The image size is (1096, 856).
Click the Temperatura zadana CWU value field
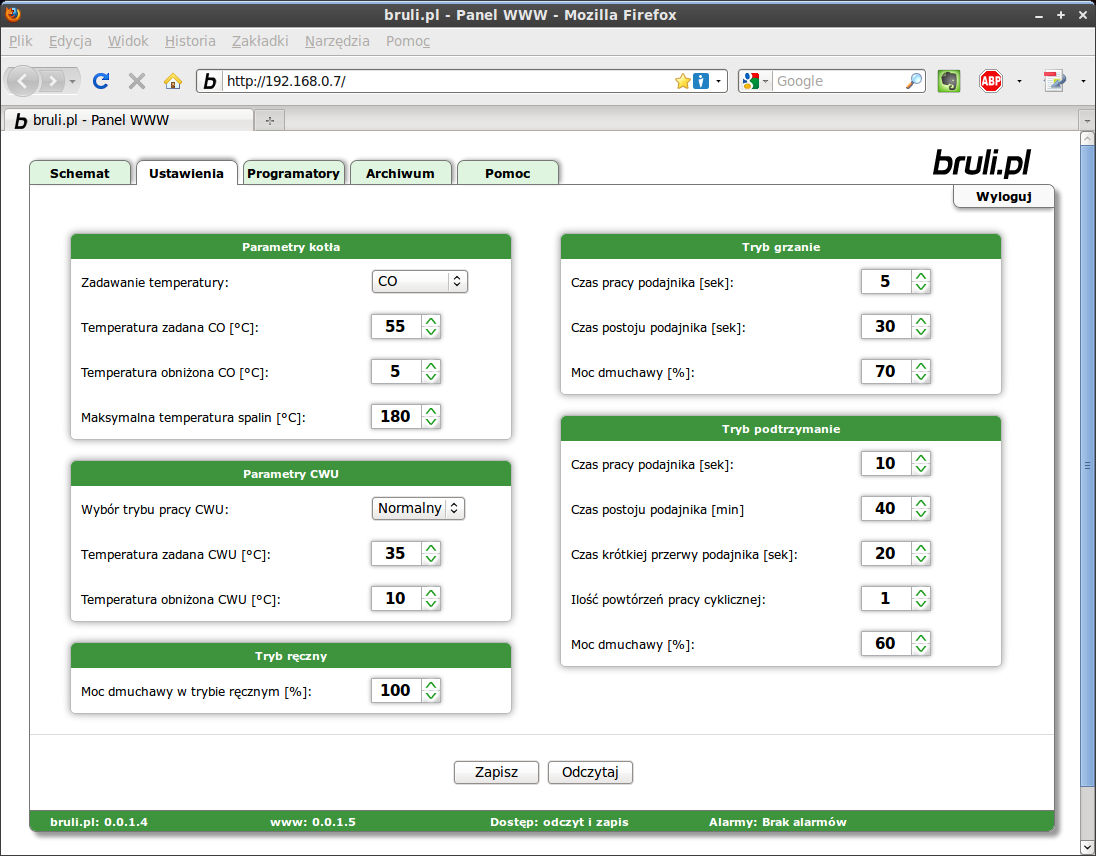[396, 553]
